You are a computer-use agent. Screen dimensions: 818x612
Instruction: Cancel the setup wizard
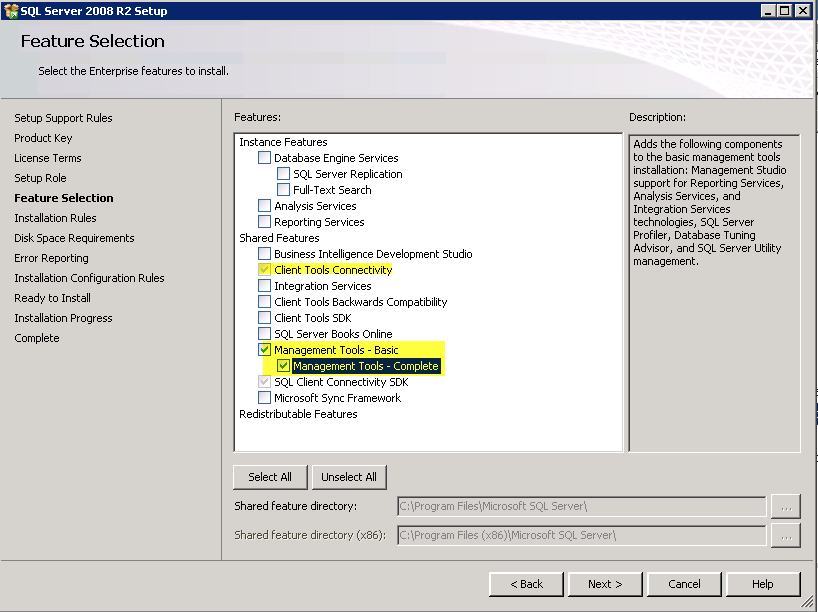tap(684, 584)
